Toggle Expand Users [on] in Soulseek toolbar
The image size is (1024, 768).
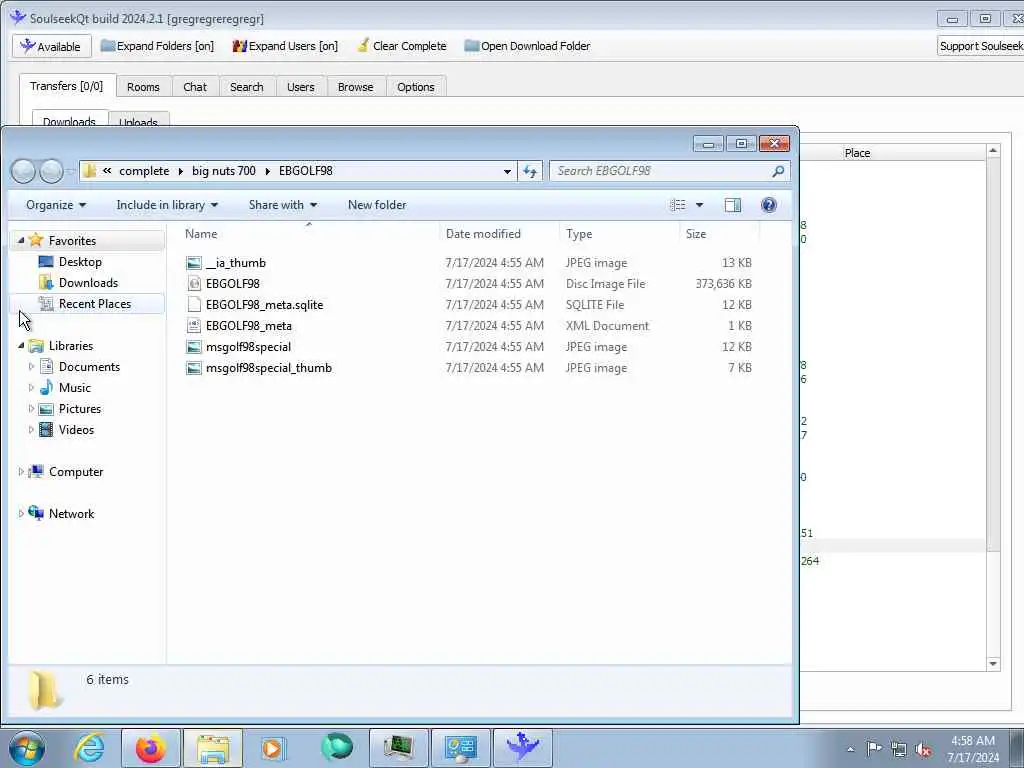coord(285,46)
